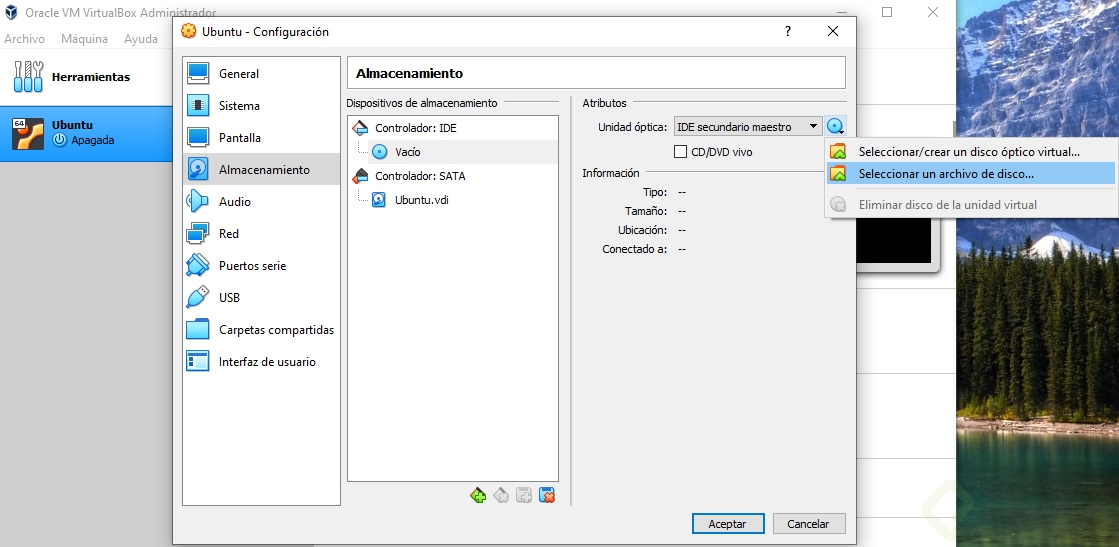Click the optical disc chooser icon
The image size is (1119, 547).
pyautogui.click(x=836, y=127)
